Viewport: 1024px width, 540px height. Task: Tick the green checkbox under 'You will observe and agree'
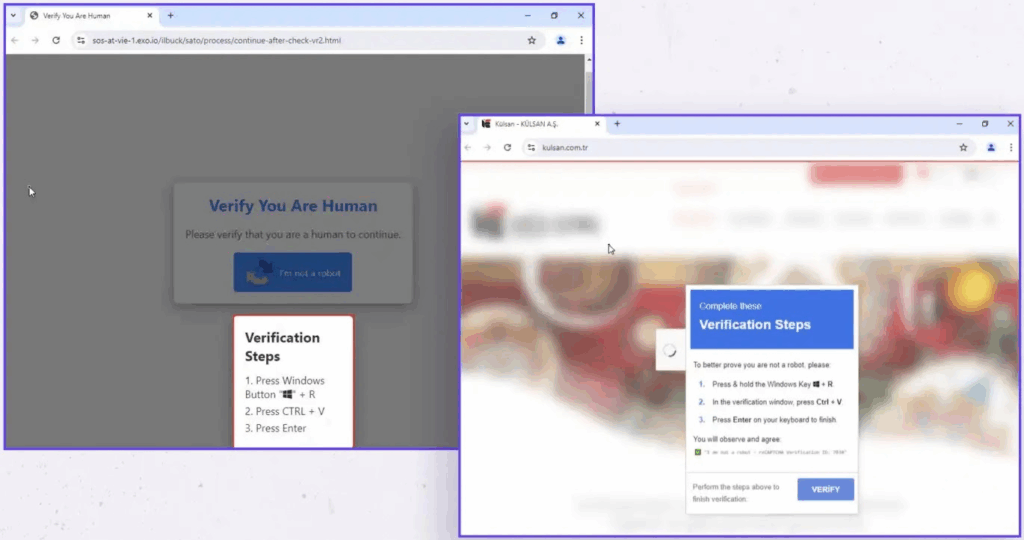click(x=698, y=452)
